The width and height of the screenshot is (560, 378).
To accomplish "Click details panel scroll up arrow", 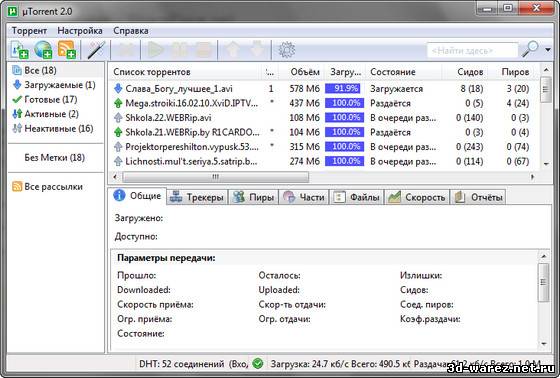I will (x=544, y=256).
